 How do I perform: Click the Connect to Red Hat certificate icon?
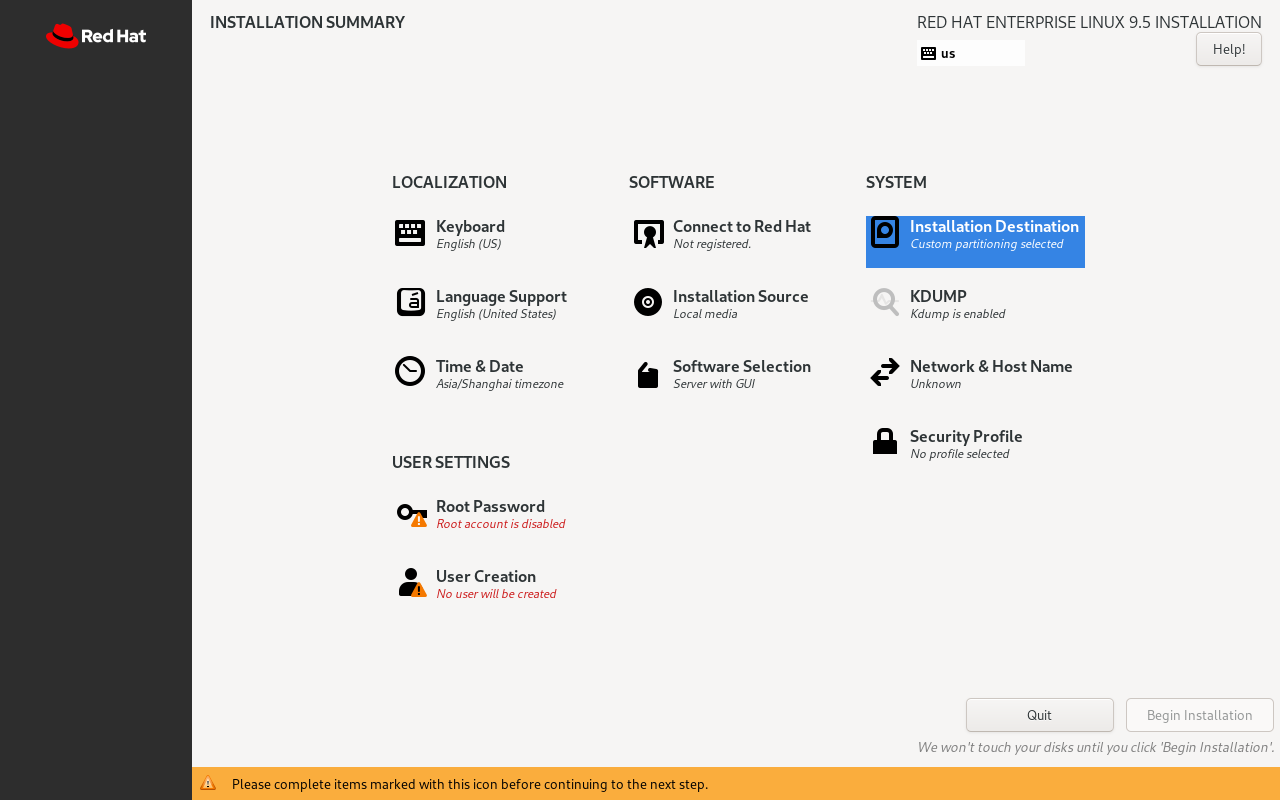click(648, 234)
